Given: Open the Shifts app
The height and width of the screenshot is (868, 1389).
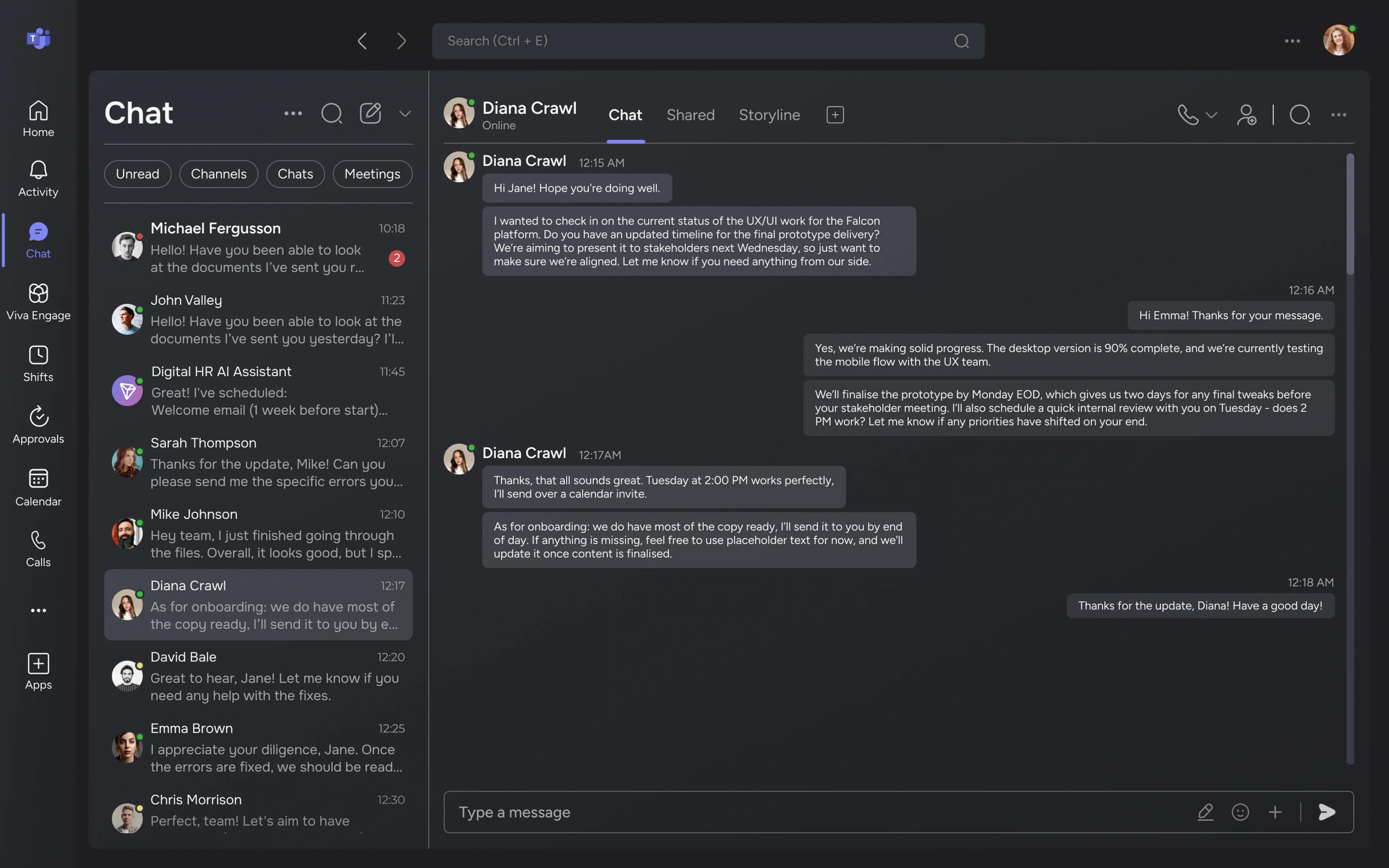Looking at the screenshot, I should point(38,362).
